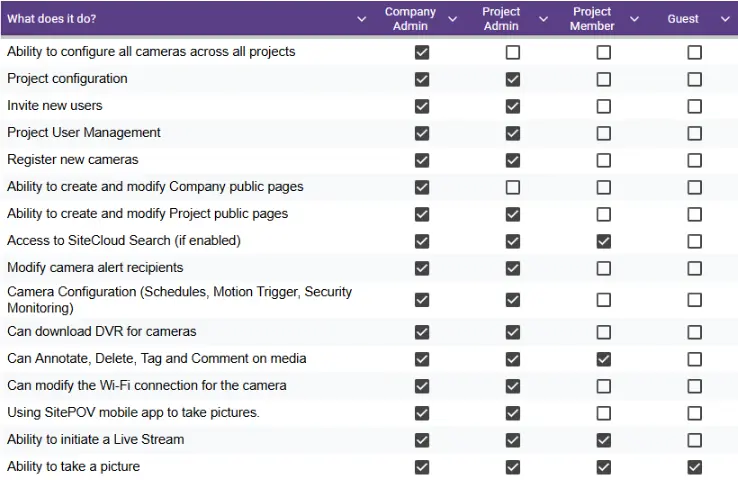Click the 'Using SitePOV mobile app' row text
738x480 pixels.
(x=133, y=413)
